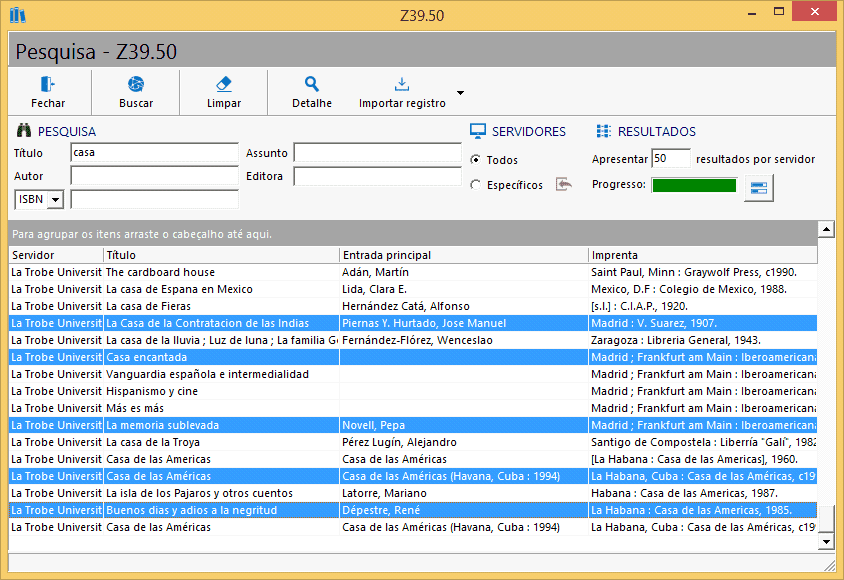Click the list icon beside RESULTADOS

point(603,131)
